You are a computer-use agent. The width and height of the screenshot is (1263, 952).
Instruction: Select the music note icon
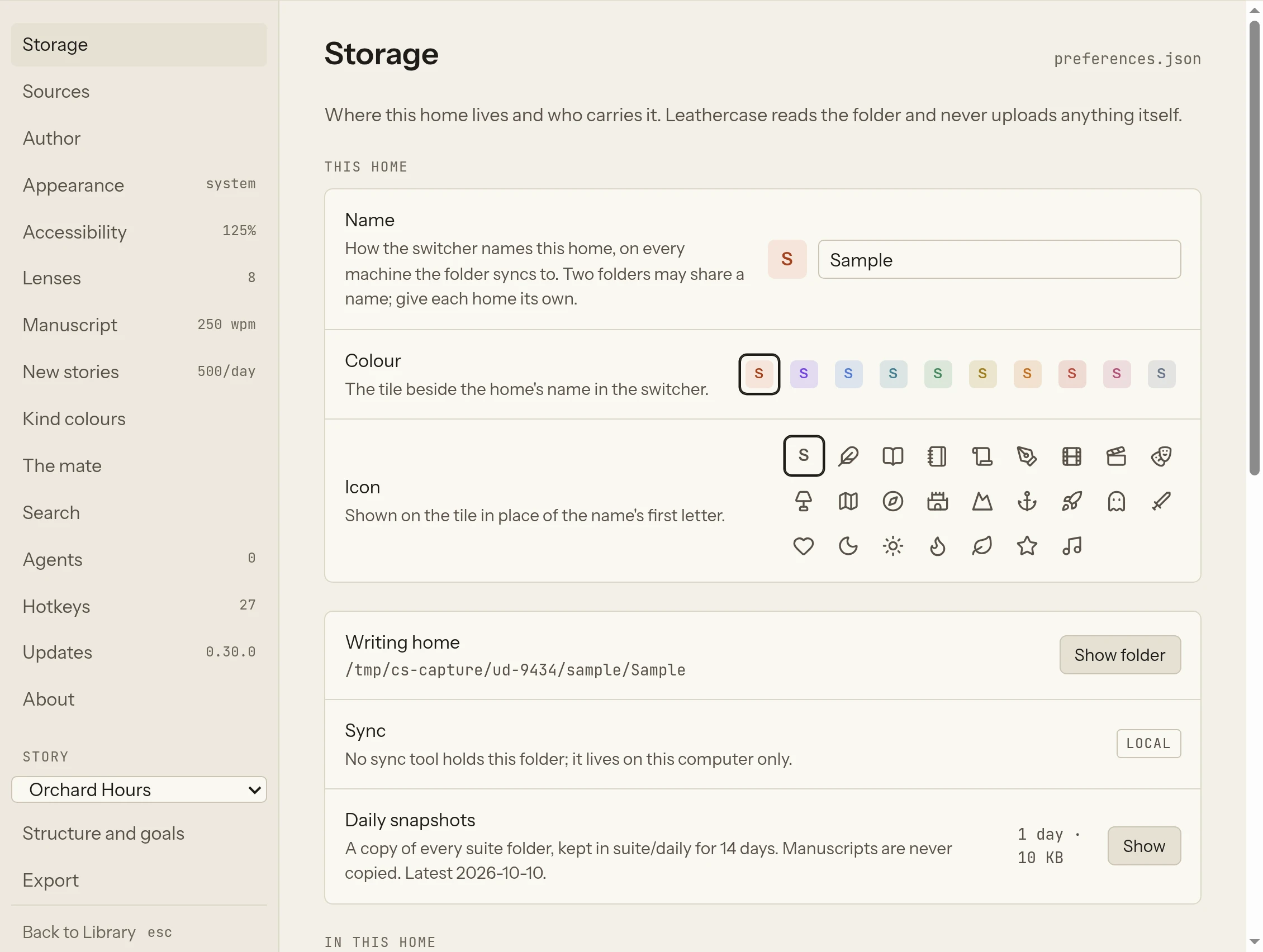point(1071,546)
